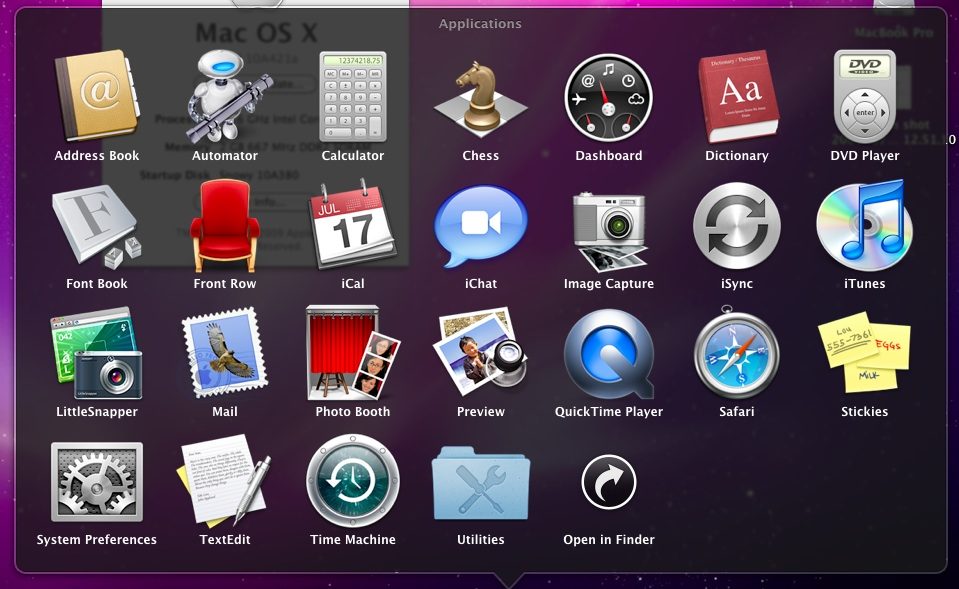Open the Address Book app icon
959x589 pixels.
97,97
